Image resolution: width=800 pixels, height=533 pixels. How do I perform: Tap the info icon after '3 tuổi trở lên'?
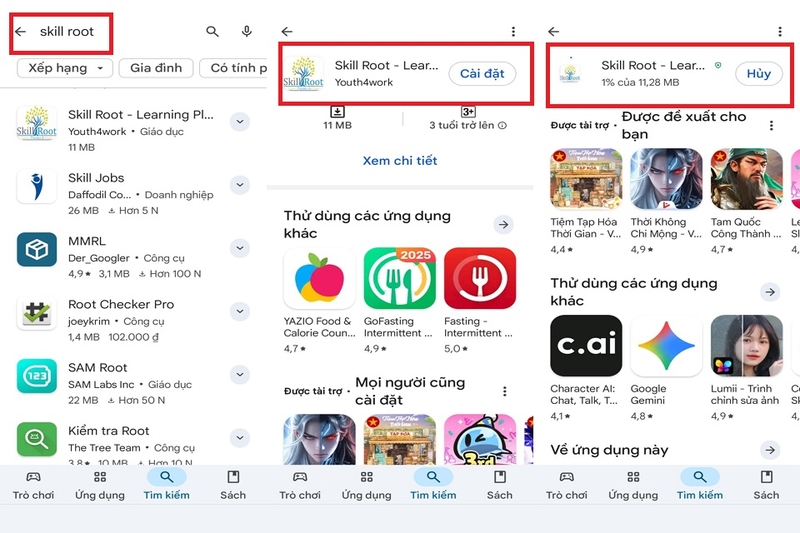point(503,125)
